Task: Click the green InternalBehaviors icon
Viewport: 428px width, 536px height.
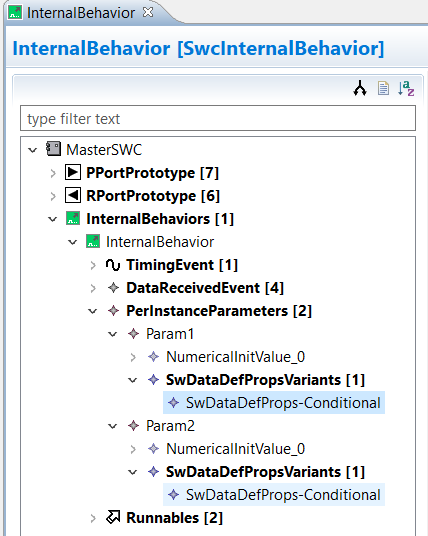Action: (73, 218)
